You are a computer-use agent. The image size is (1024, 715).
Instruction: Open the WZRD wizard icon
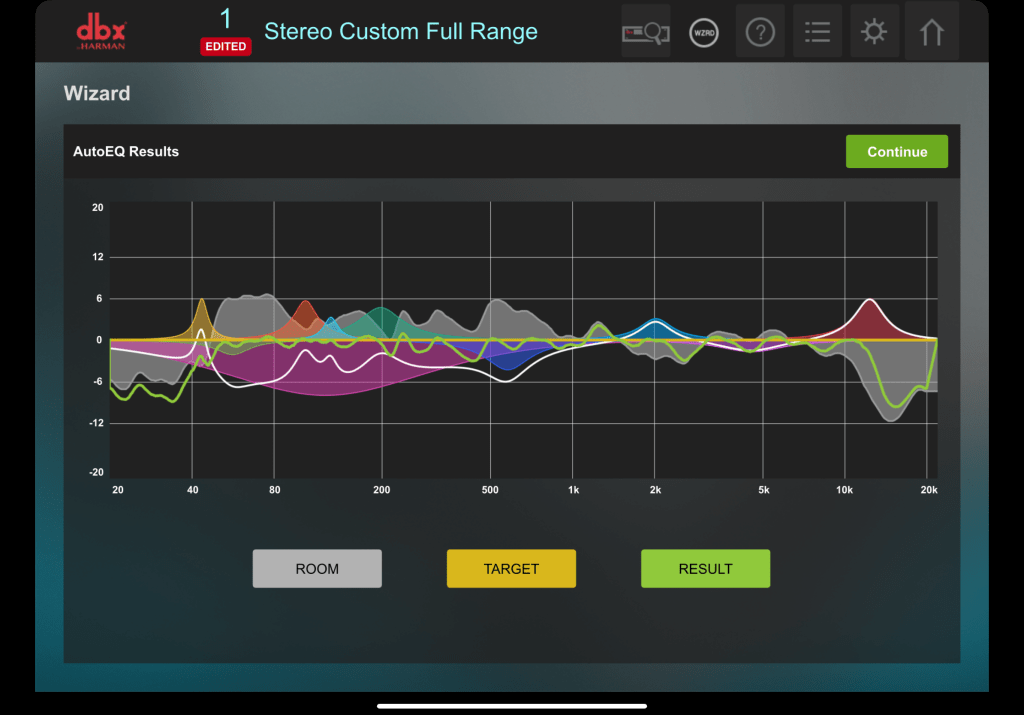pyautogui.click(x=704, y=32)
